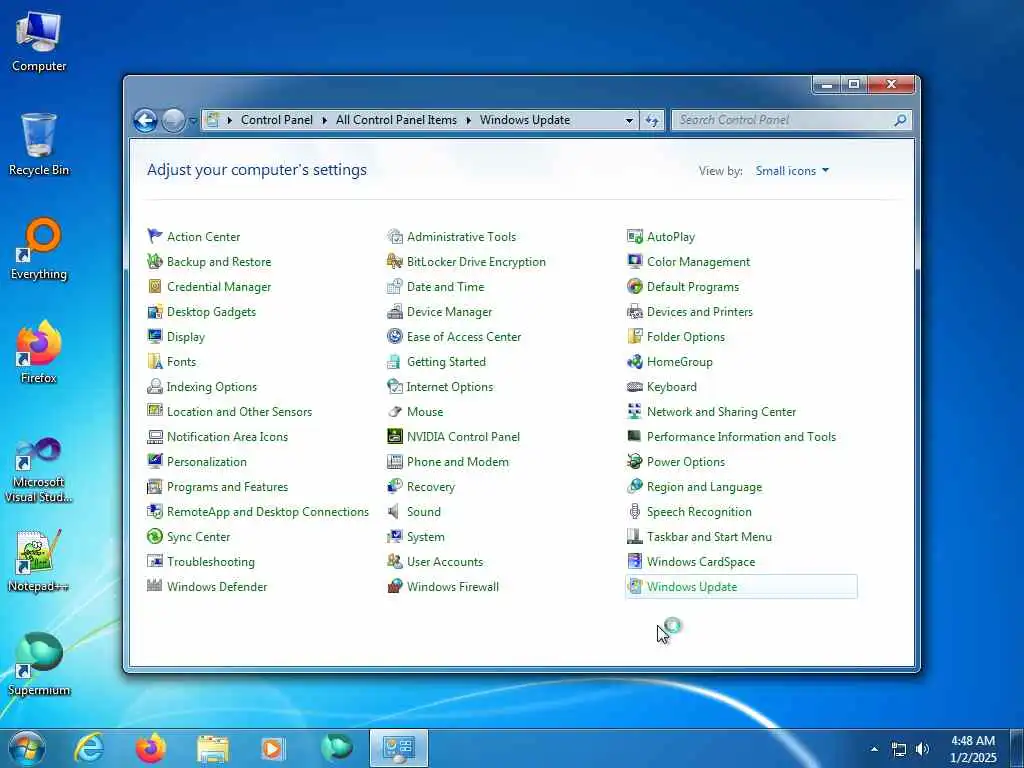Click the Backup and Restore icon
Image resolution: width=1024 pixels, height=768 pixels.
(155, 261)
